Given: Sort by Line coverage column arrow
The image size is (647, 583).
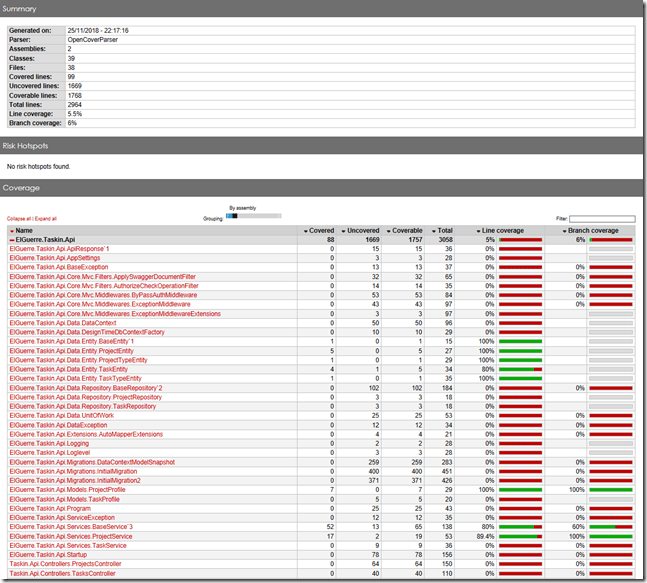Looking at the screenshot, I should [x=478, y=231].
